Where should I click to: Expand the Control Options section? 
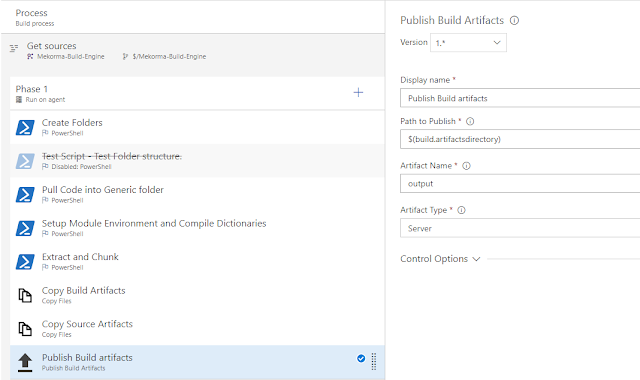(x=440, y=259)
